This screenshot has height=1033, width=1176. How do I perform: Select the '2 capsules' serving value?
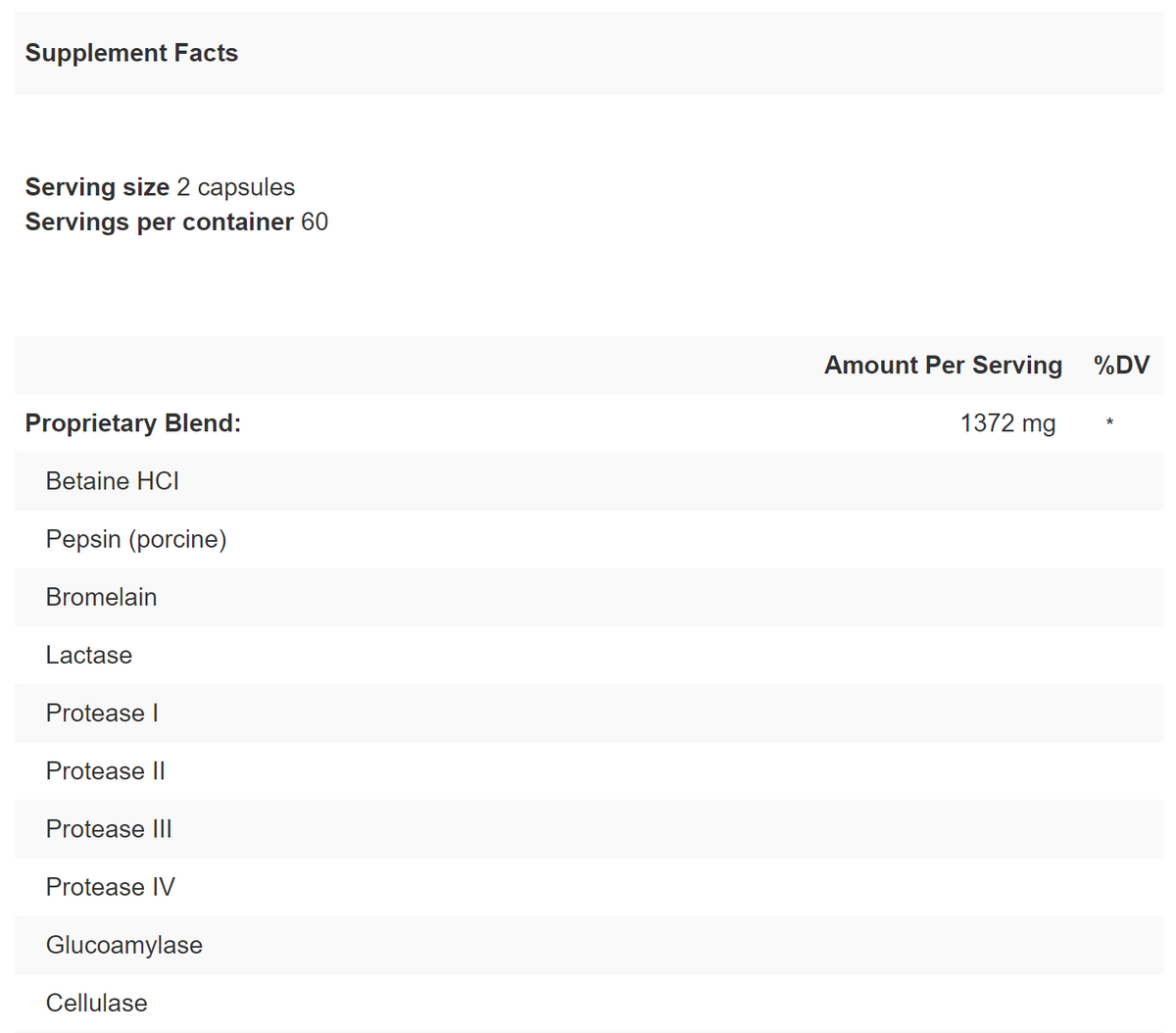coord(236,187)
